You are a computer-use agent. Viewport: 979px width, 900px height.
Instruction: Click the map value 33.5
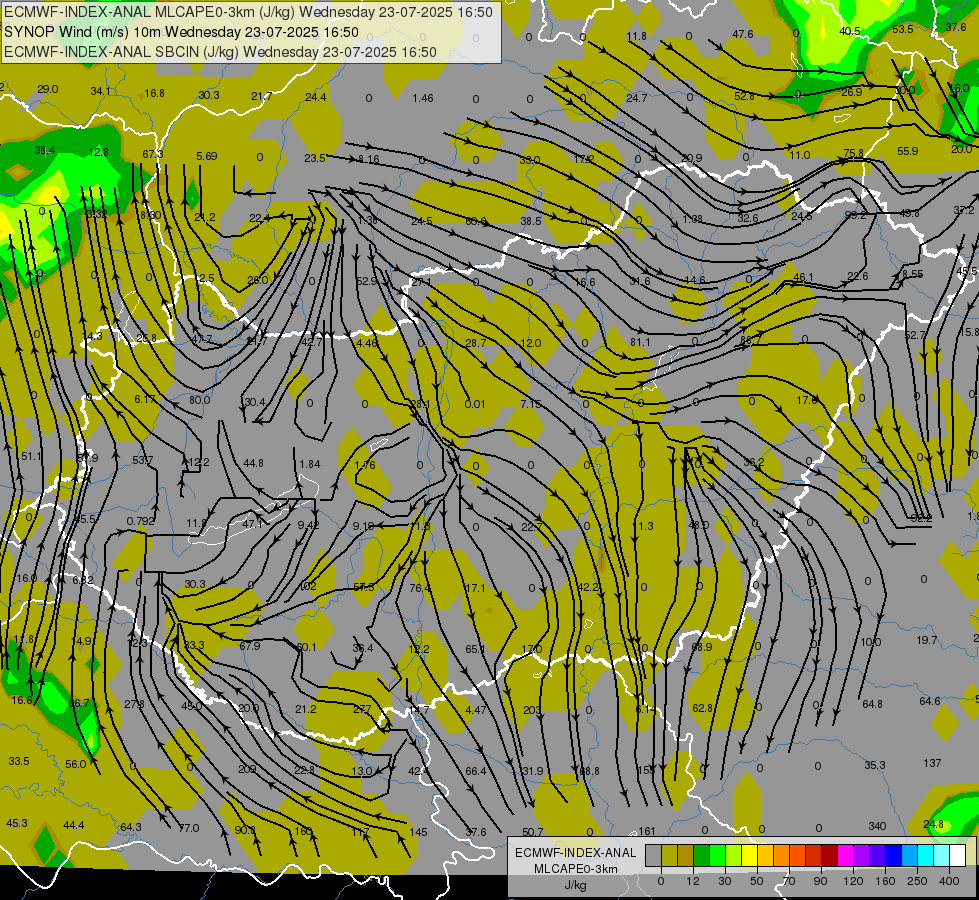[x=19, y=761]
